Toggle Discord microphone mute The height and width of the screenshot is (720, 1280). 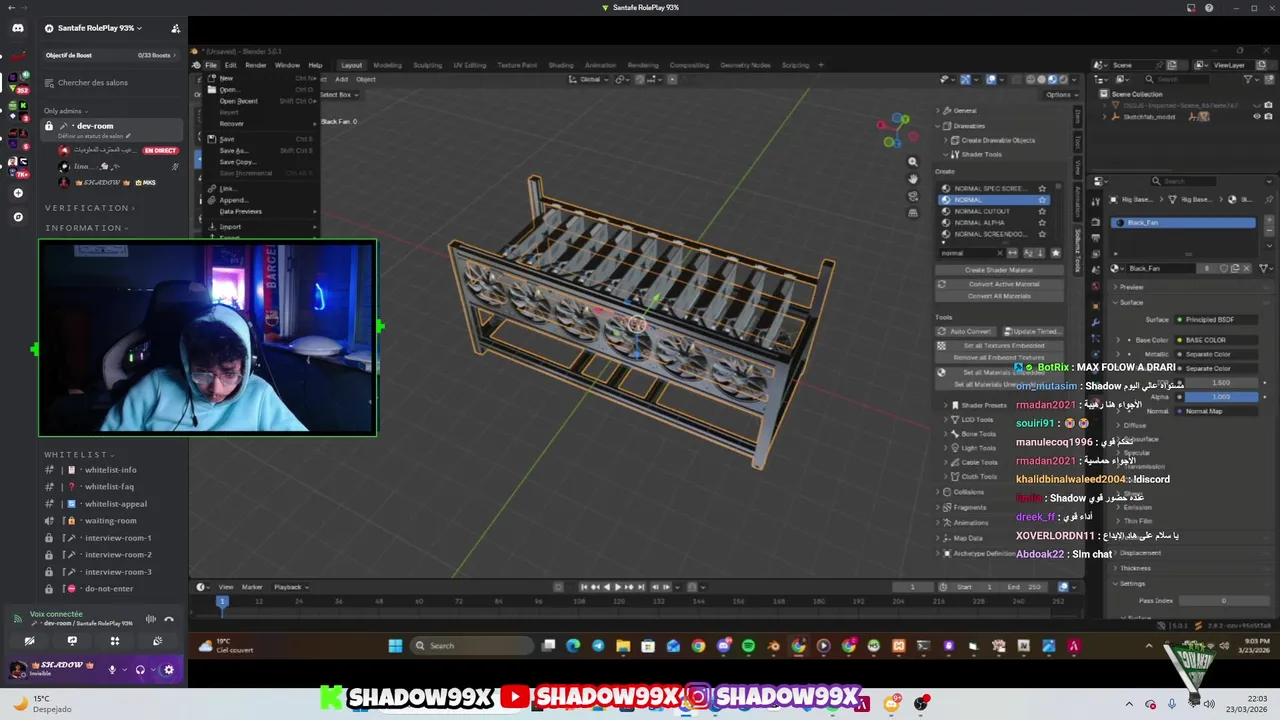click(112, 670)
